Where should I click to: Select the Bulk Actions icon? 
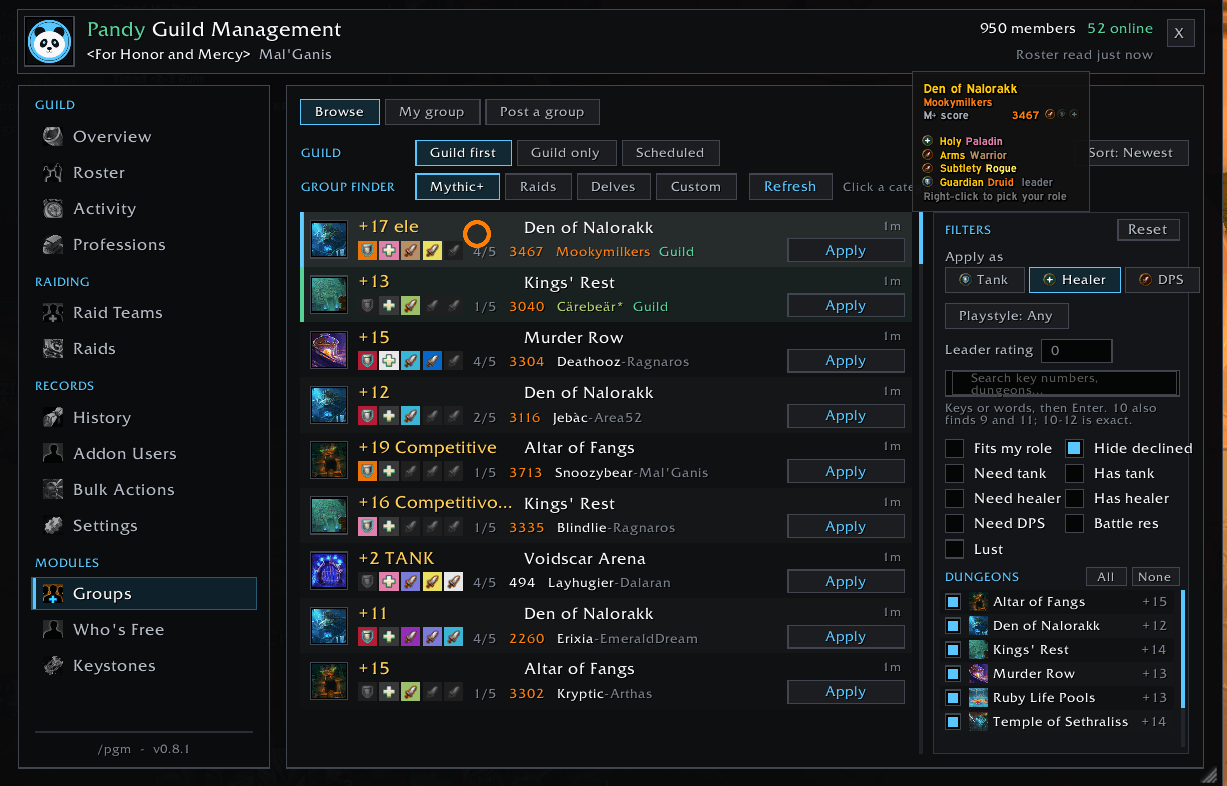tap(54, 489)
